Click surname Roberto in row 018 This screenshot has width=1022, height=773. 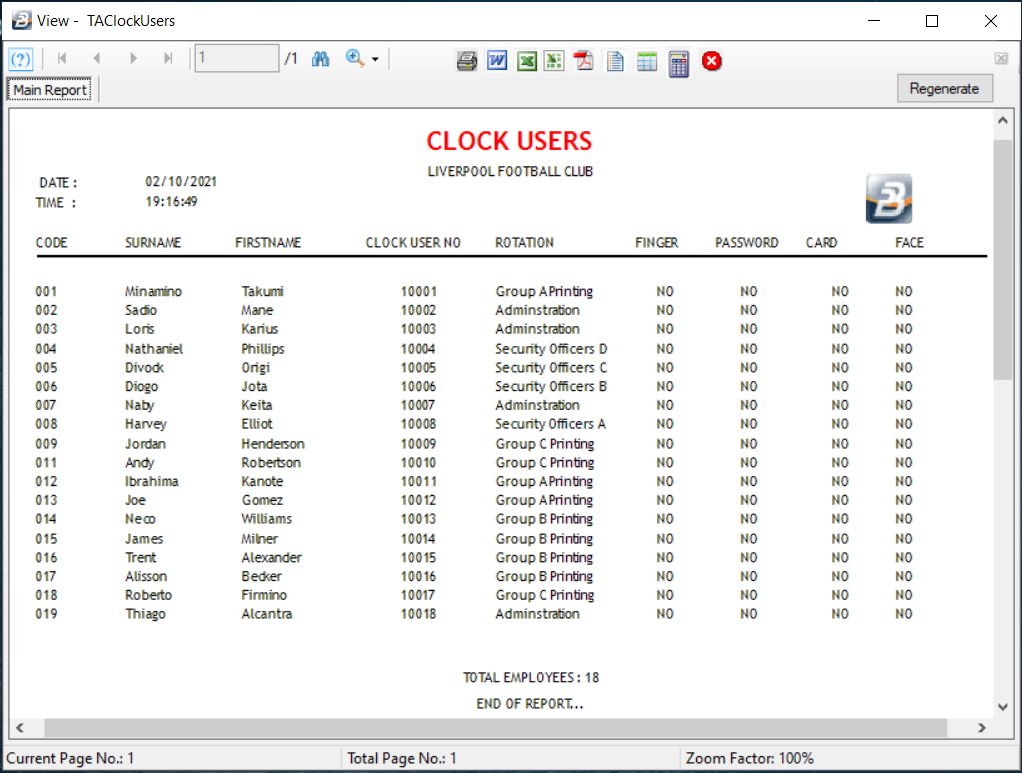coord(148,595)
